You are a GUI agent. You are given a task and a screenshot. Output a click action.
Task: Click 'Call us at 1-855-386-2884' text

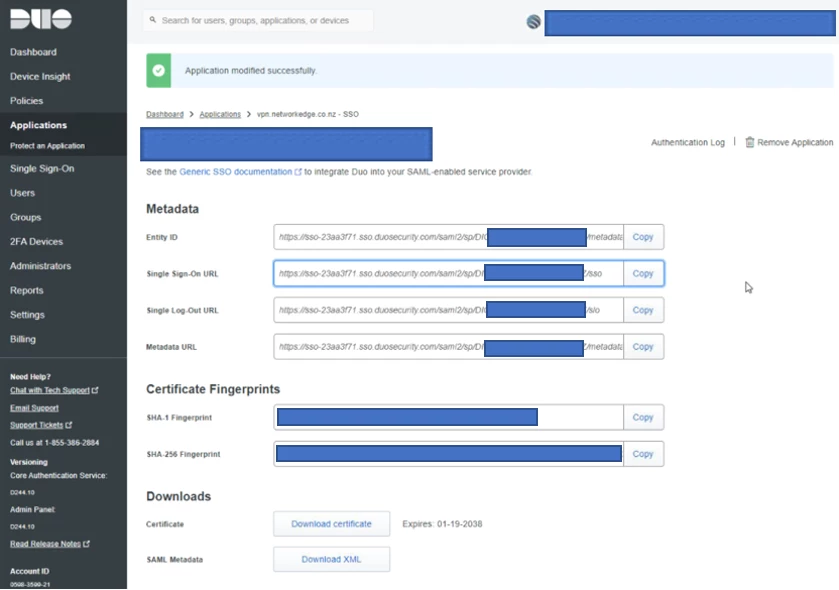coord(55,442)
